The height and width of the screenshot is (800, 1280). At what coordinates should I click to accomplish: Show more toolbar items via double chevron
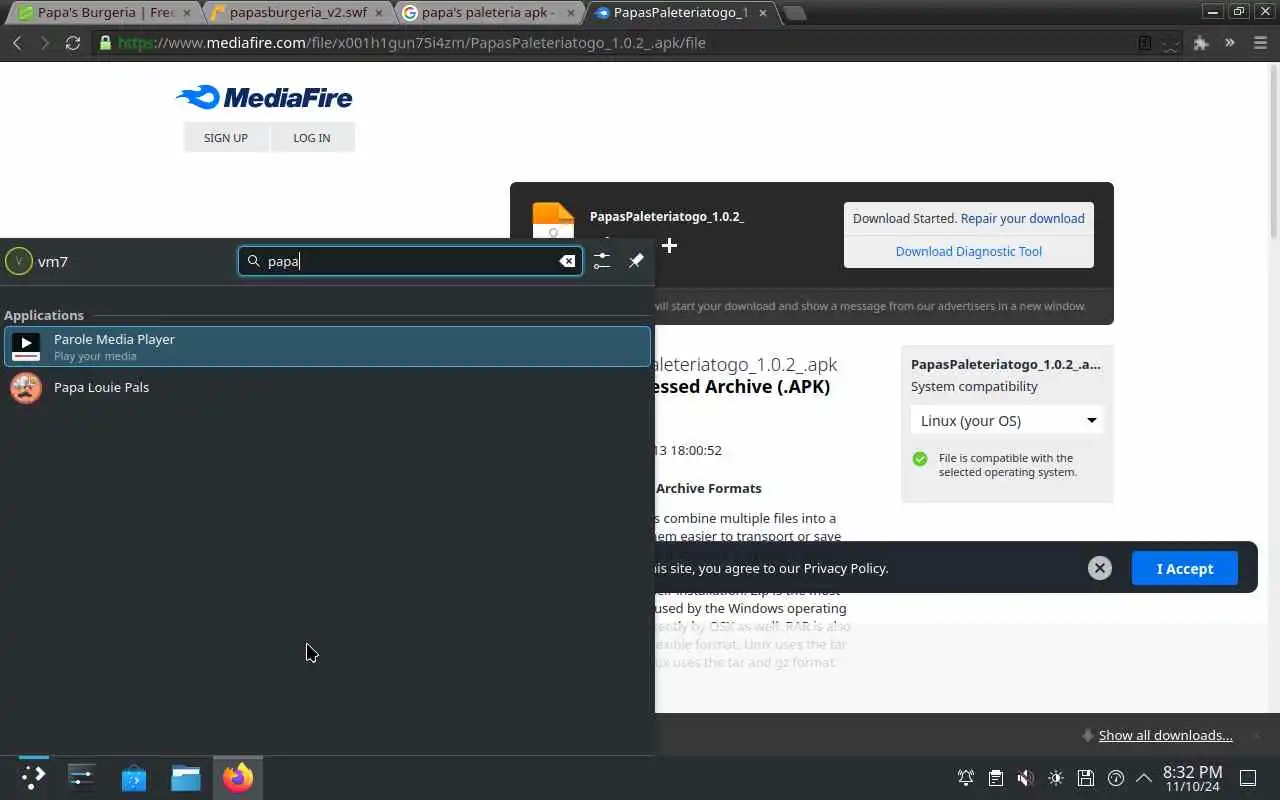point(1230,43)
